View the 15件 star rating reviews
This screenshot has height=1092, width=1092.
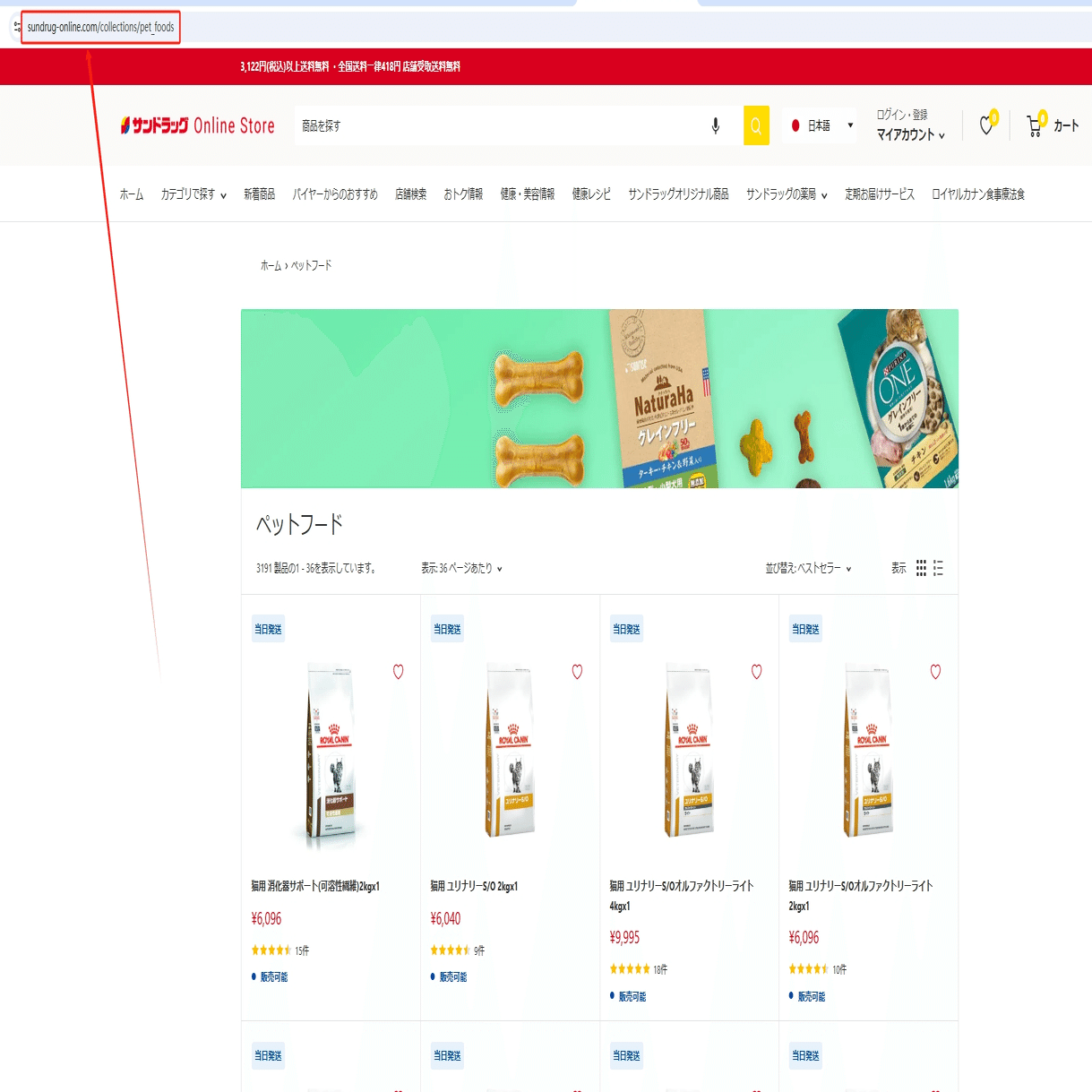pyautogui.click(x=280, y=950)
